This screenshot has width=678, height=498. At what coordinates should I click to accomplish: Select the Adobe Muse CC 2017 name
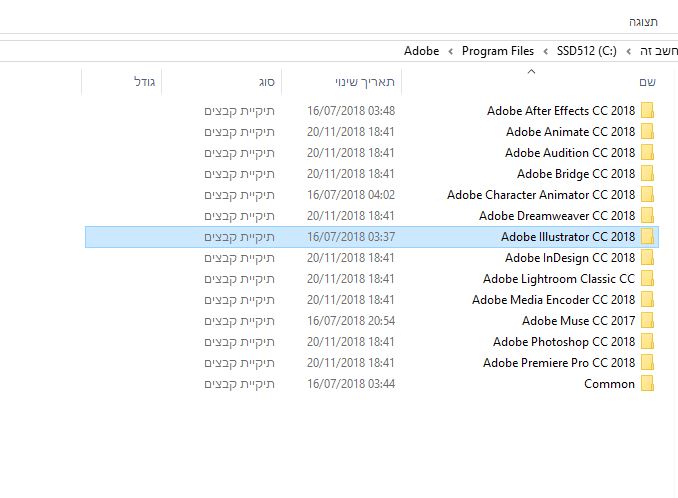pyautogui.click(x=579, y=321)
